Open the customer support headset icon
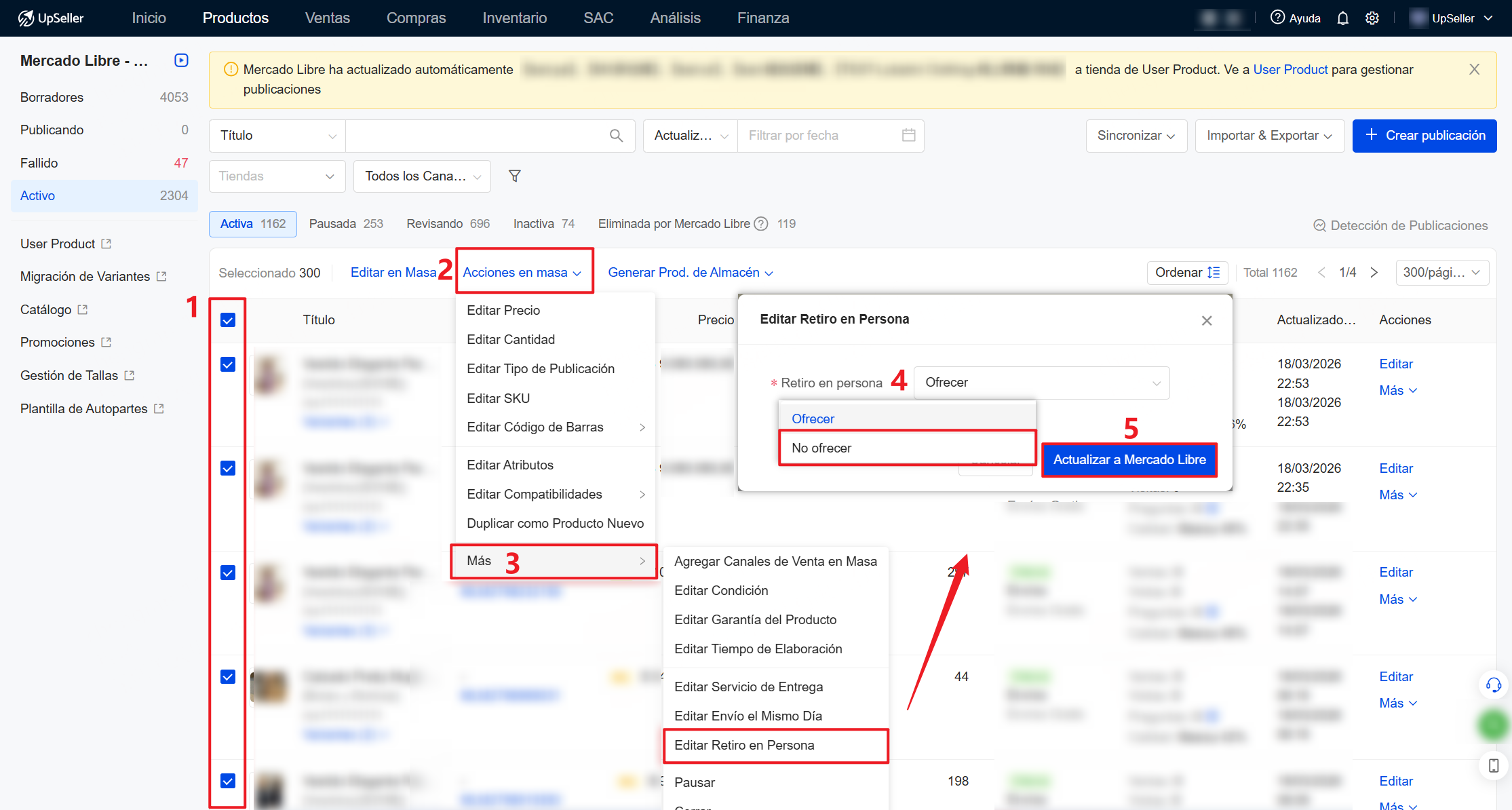This screenshot has height=810, width=1512. 1494,685
